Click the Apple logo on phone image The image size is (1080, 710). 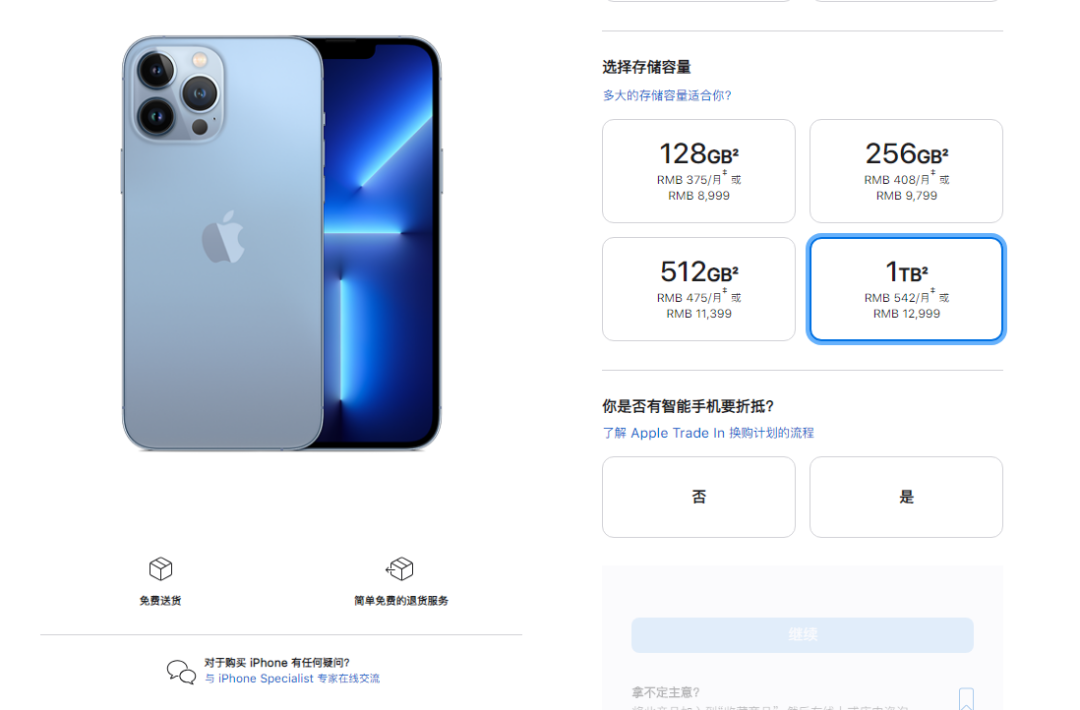click(x=223, y=237)
